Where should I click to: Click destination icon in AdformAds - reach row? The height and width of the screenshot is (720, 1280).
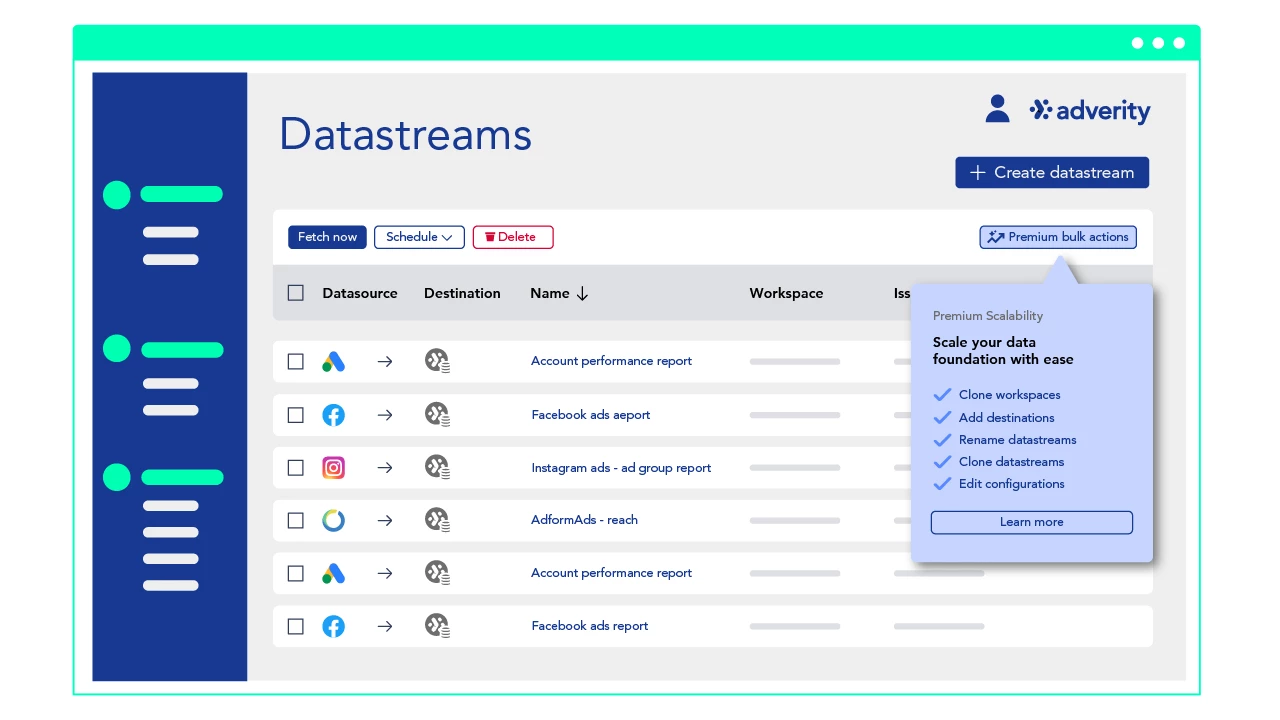point(437,520)
